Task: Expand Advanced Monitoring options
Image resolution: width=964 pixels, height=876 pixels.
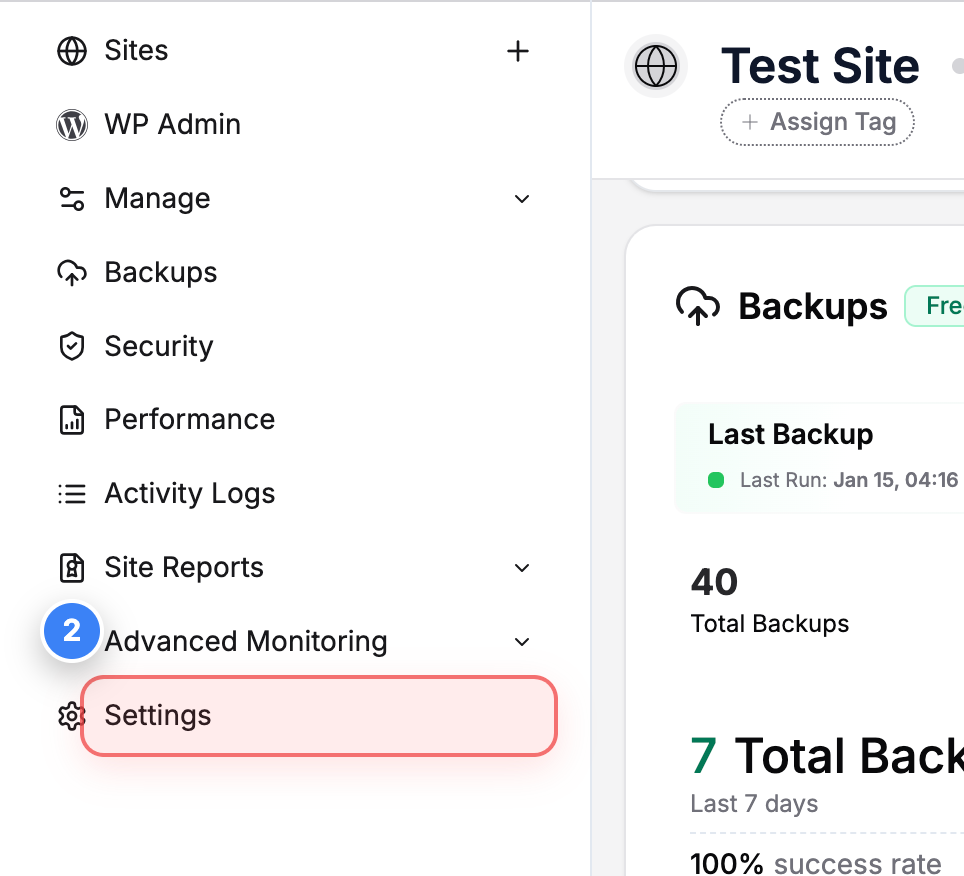Action: 521,641
